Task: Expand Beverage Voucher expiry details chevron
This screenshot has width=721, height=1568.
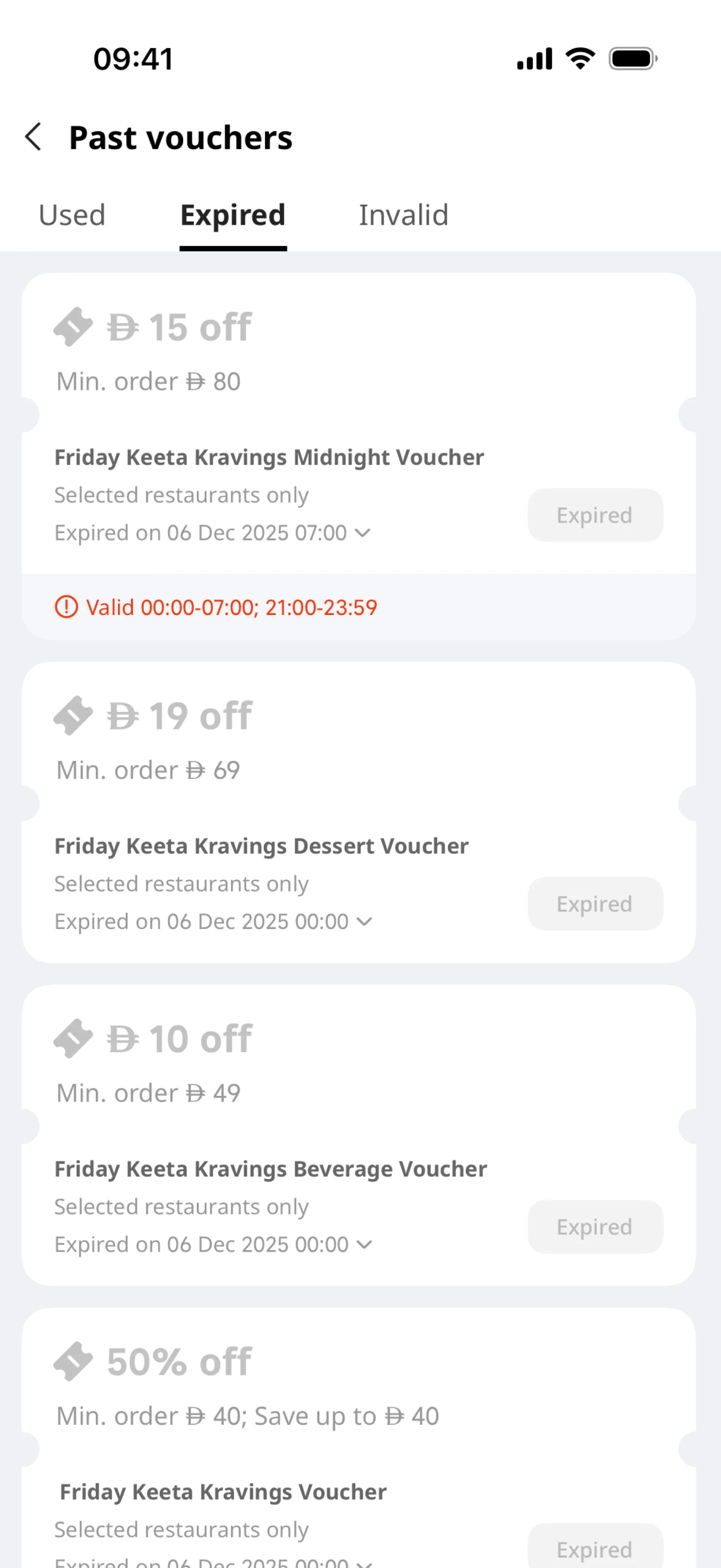Action: [365, 1244]
